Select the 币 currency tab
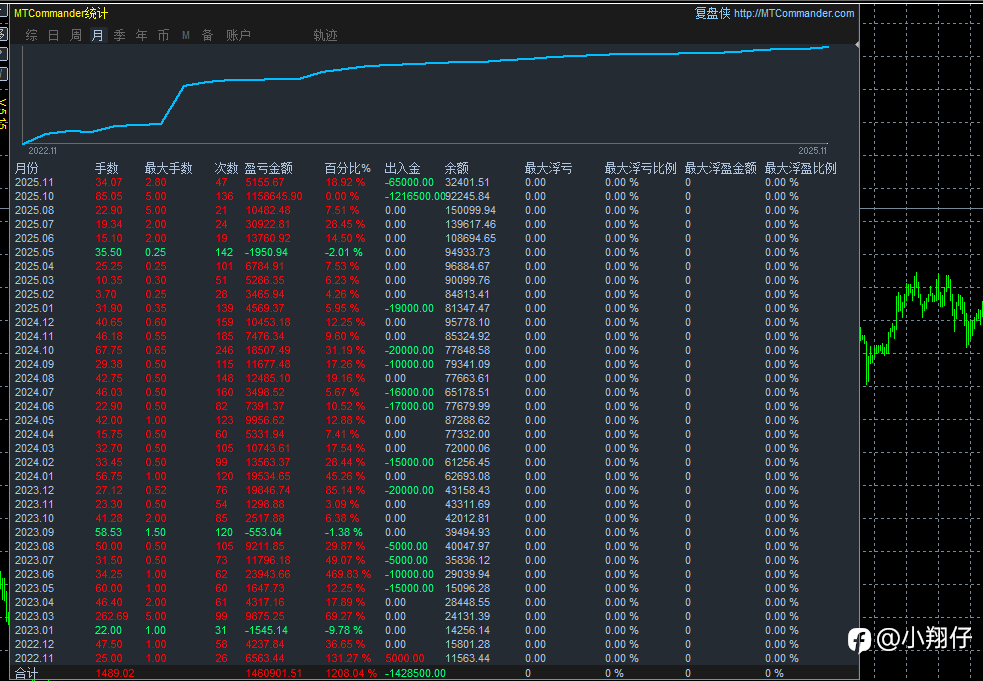This screenshot has width=983, height=681. (x=163, y=35)
